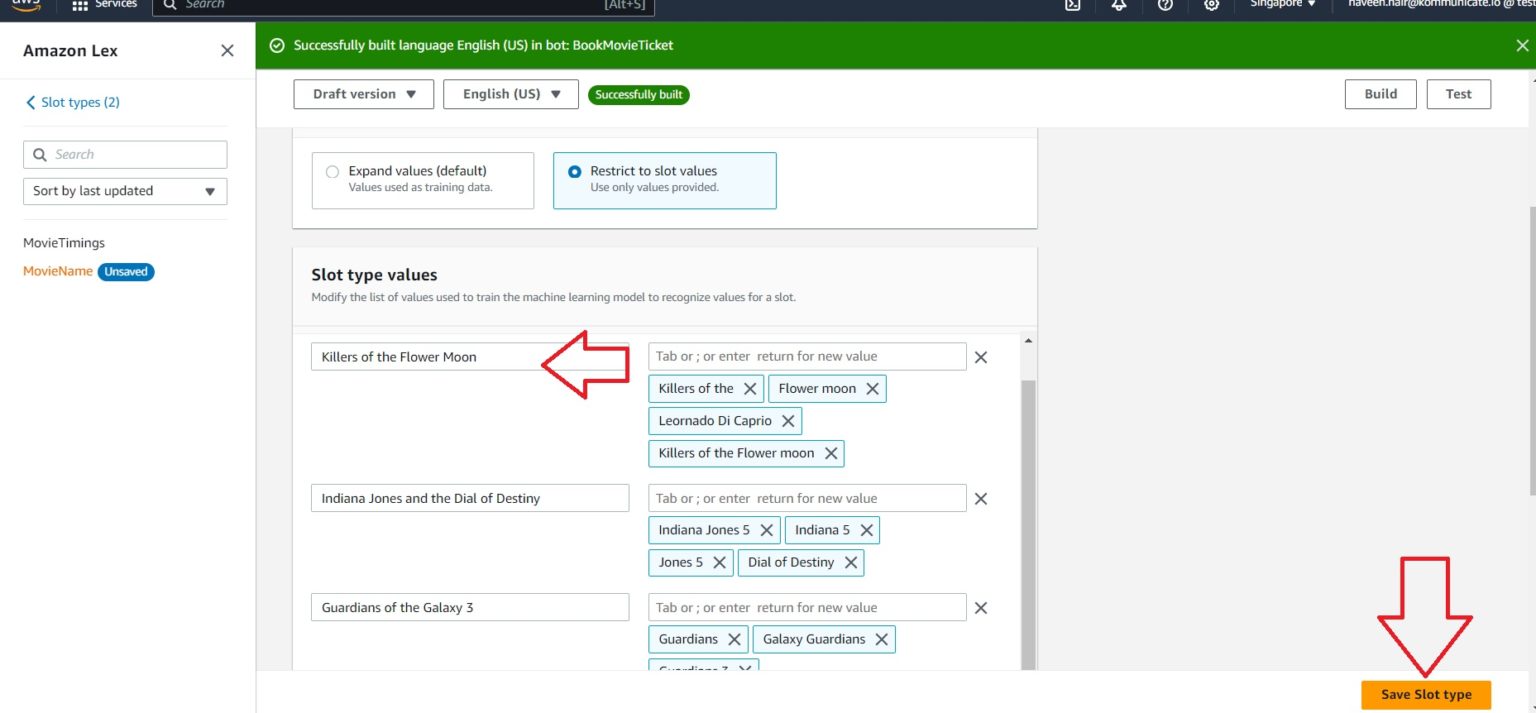Select Expand values (default) radio option
The image size is (1536, 713).
click(x=333, y=171)
